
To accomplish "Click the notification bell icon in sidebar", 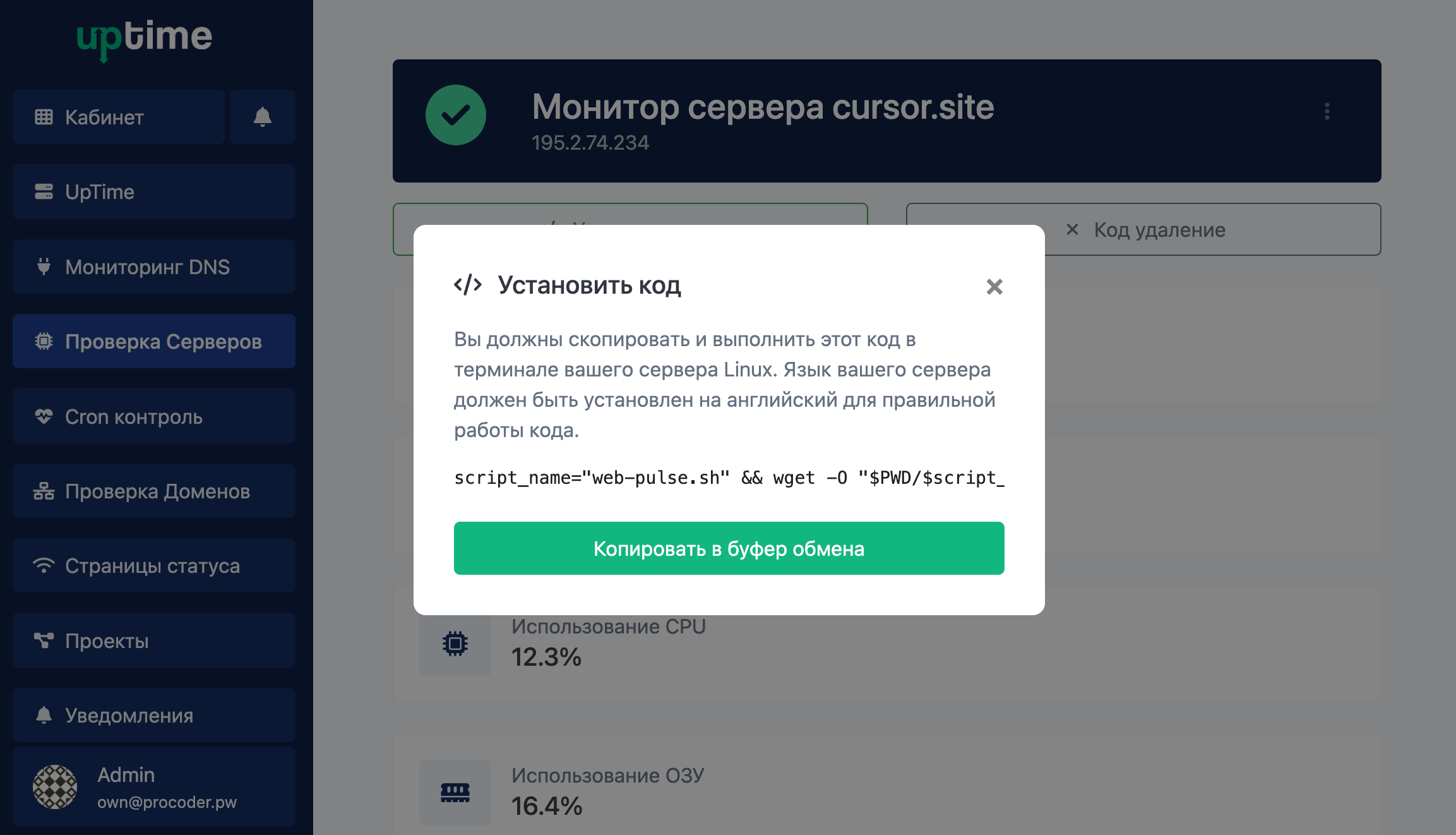I will coord(262,117).
